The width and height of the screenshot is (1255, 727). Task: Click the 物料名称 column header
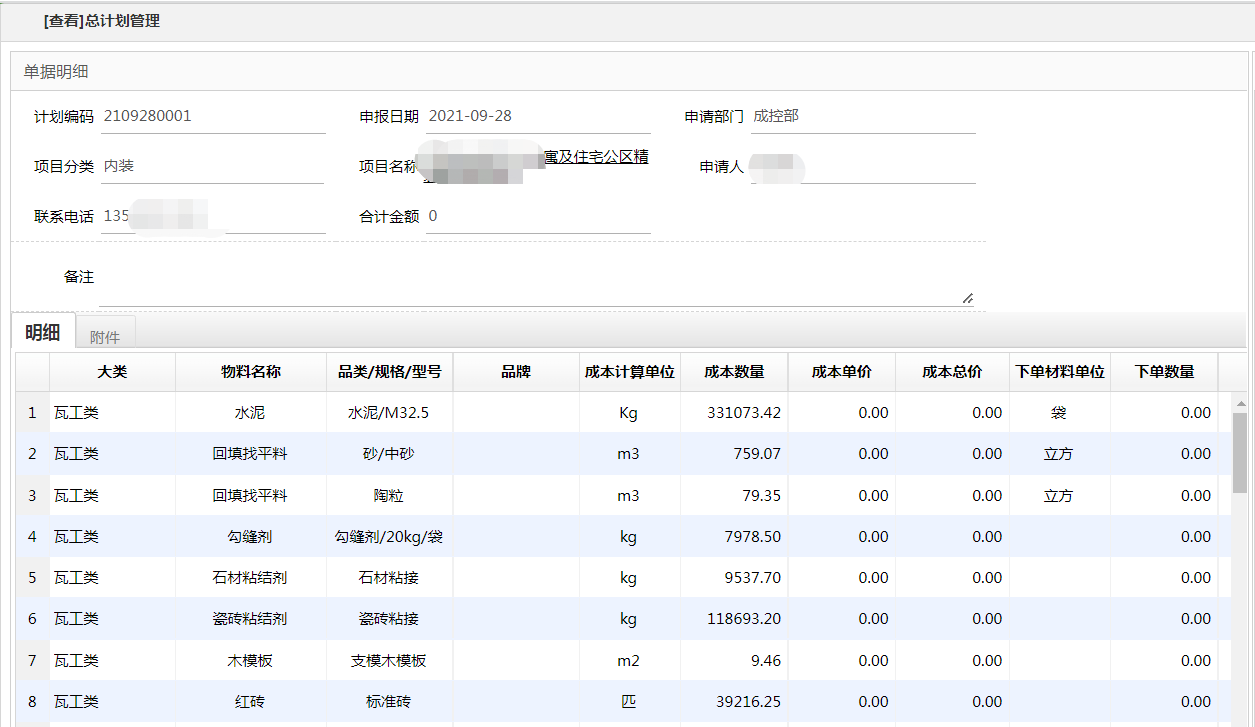[250, 372]
